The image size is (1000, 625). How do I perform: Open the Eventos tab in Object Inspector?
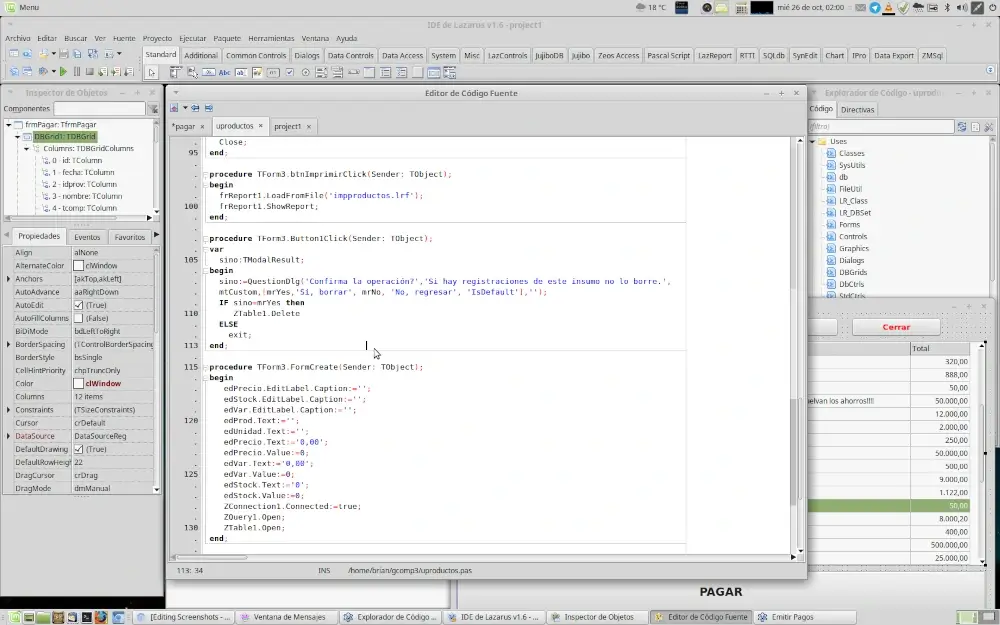coord(87,237)
